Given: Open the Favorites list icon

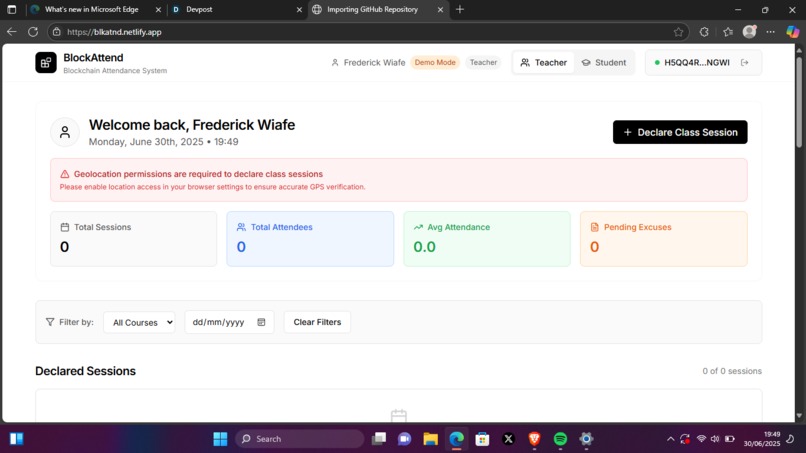Looking at the screenshot, I should 727,32.
